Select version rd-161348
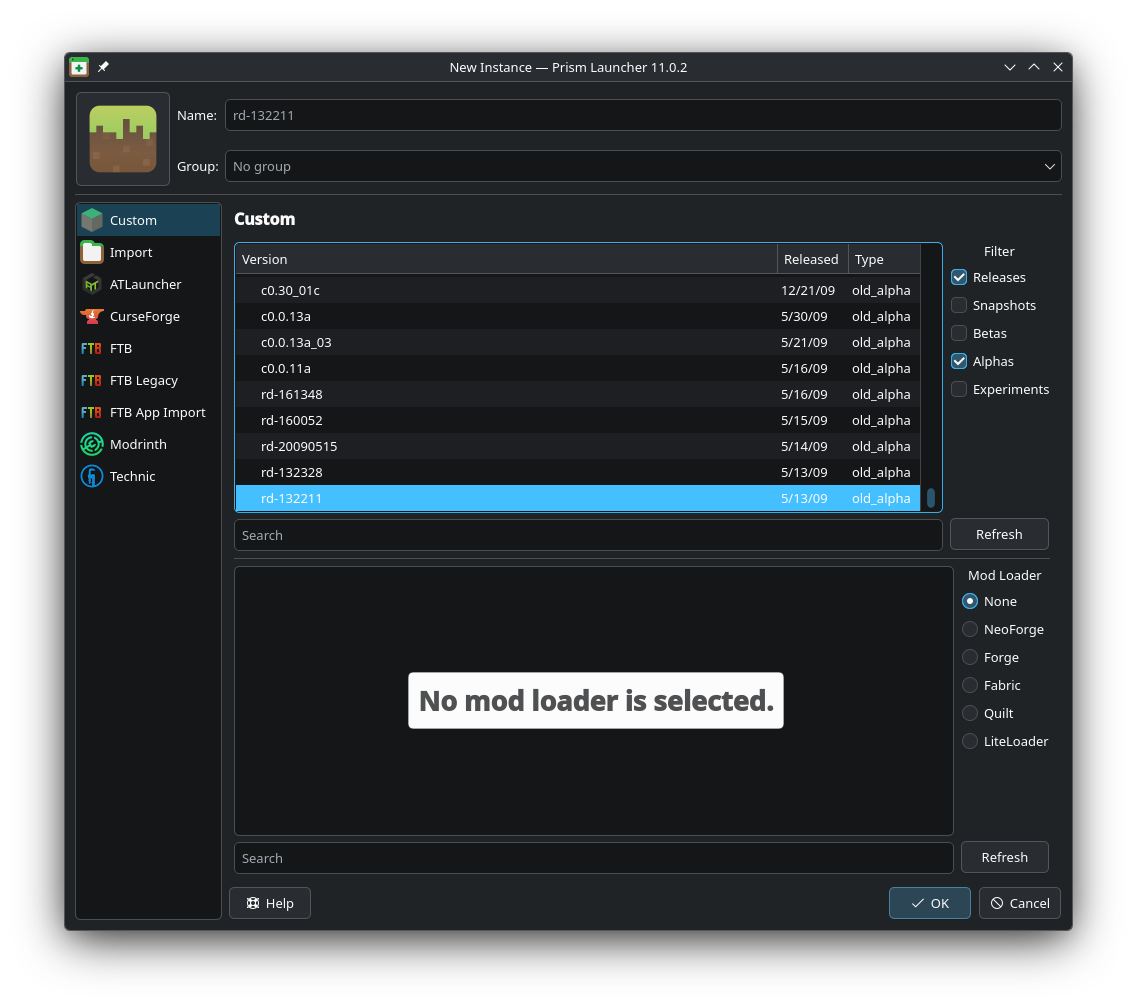Viewport: 1137px width, 1007px height. pos(578,394)
